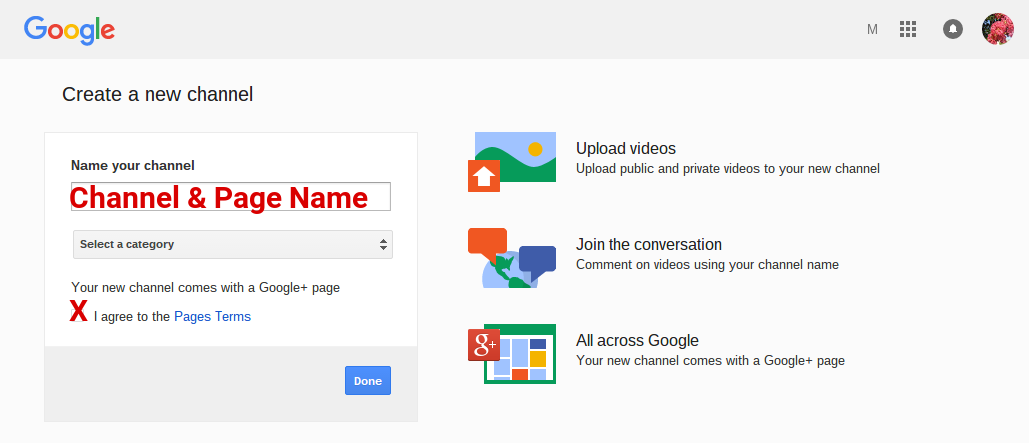The width and height of the screenshot is (1029, 443).
Task: Open the account profile avatar
Action: pos(998,29)
